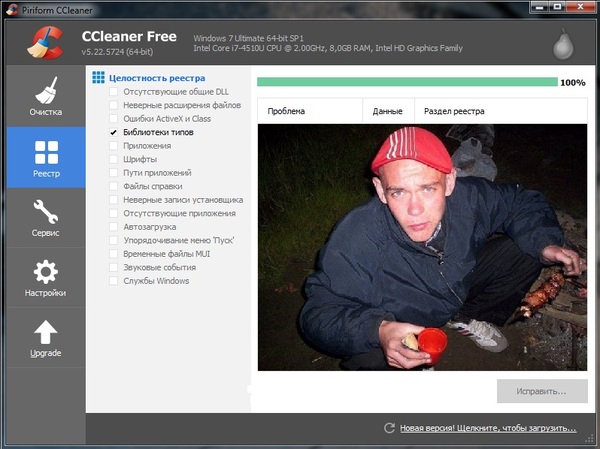The image size is (600, 449).
Task: Click the Piriform pear icon
Action: point(565,45)
